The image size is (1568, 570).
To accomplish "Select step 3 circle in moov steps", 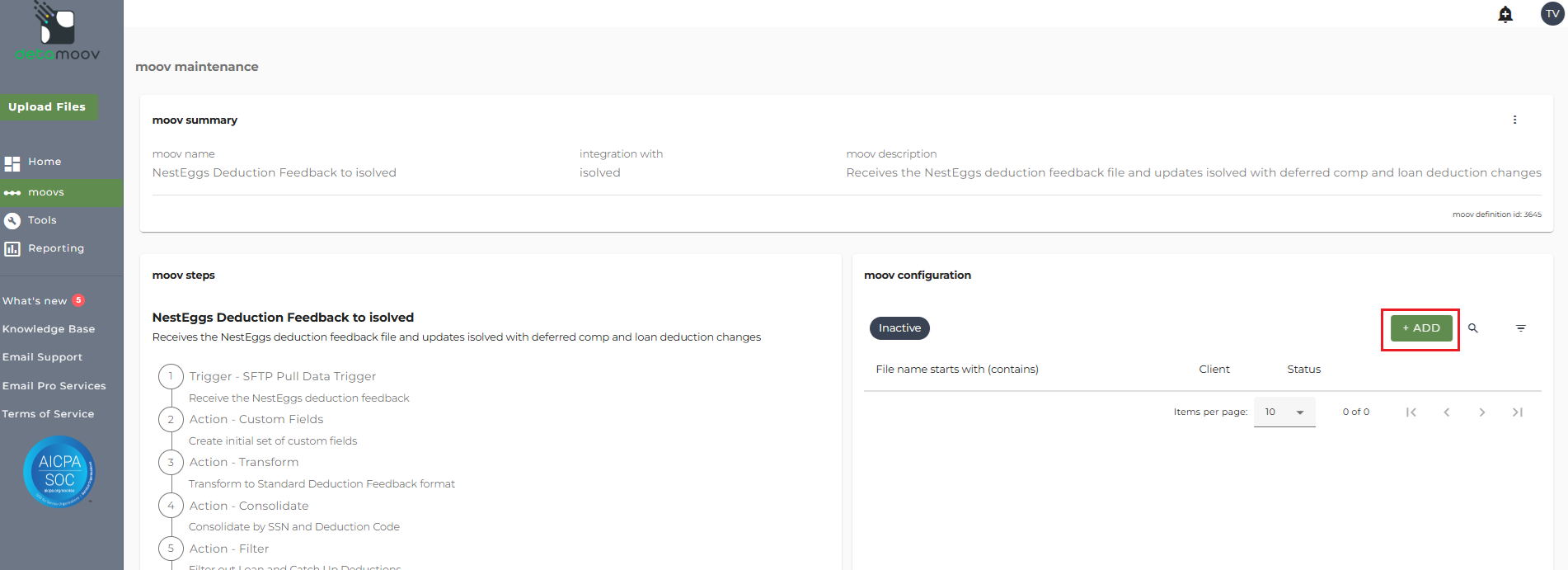I will point(171,462).
